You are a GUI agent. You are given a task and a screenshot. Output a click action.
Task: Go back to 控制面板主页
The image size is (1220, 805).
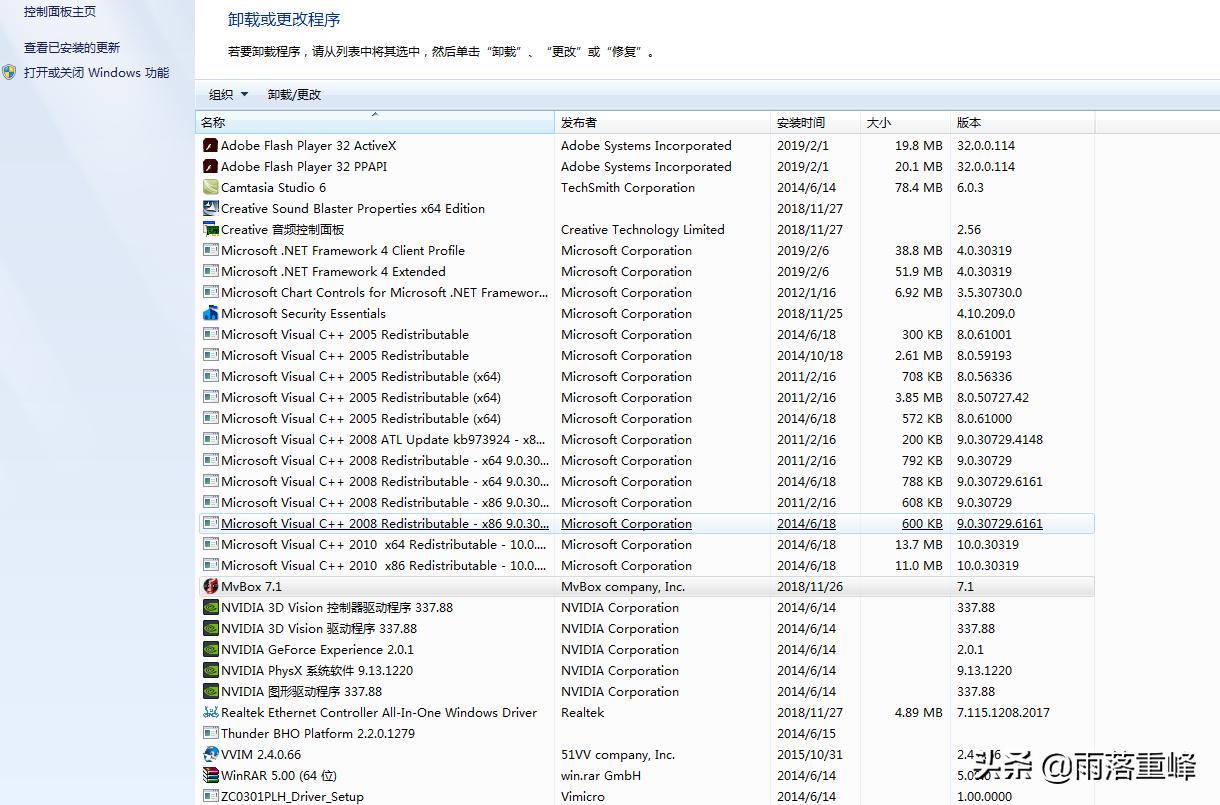pyautogui.click(x=58, y=12)
